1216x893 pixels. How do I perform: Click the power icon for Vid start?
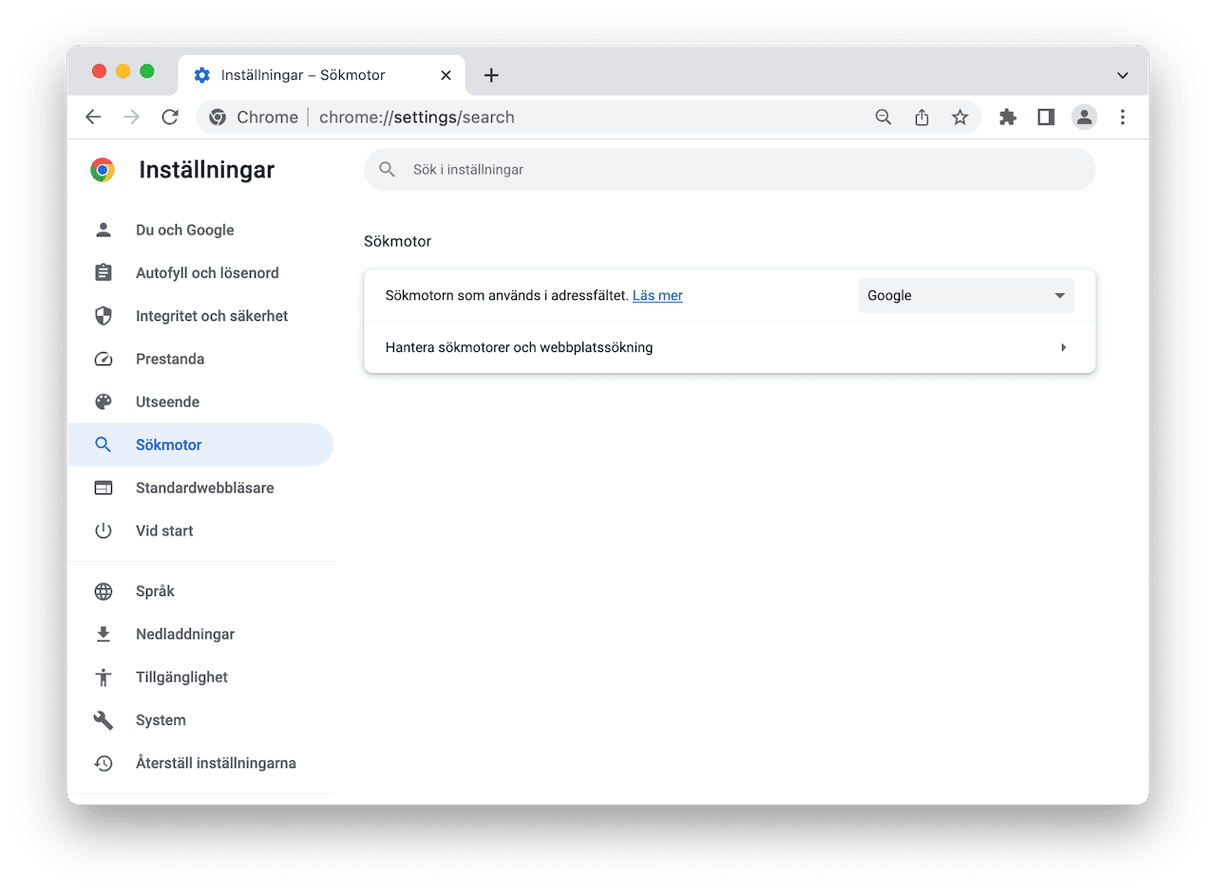pyautogui.click(x=103, y=531)
